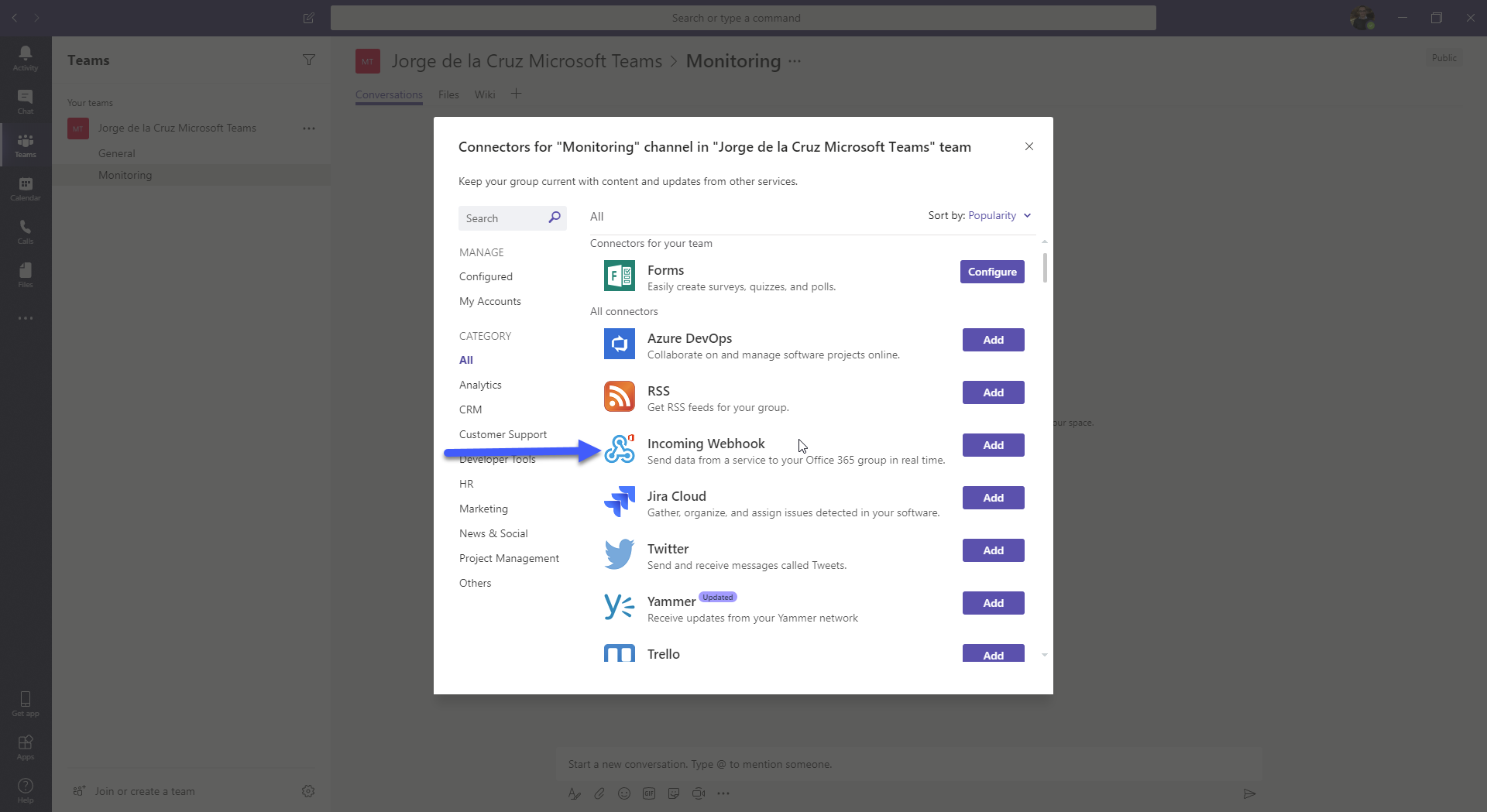The width and height of the screenshot is (1487, 812).
Task: Click the user profile avatar
Action: click(1362, 18)
